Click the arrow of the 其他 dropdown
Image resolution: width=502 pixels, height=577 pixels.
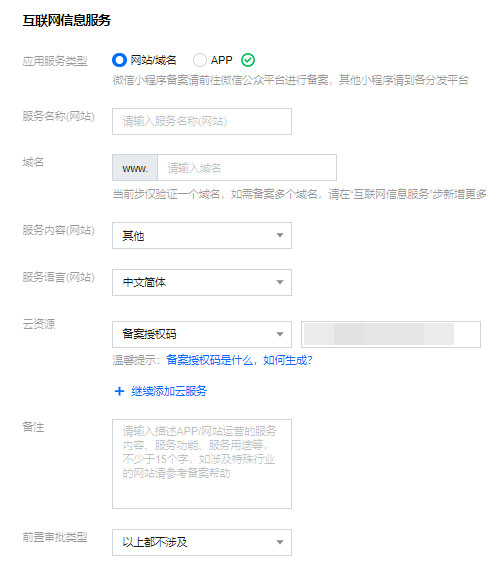(280, 235)
